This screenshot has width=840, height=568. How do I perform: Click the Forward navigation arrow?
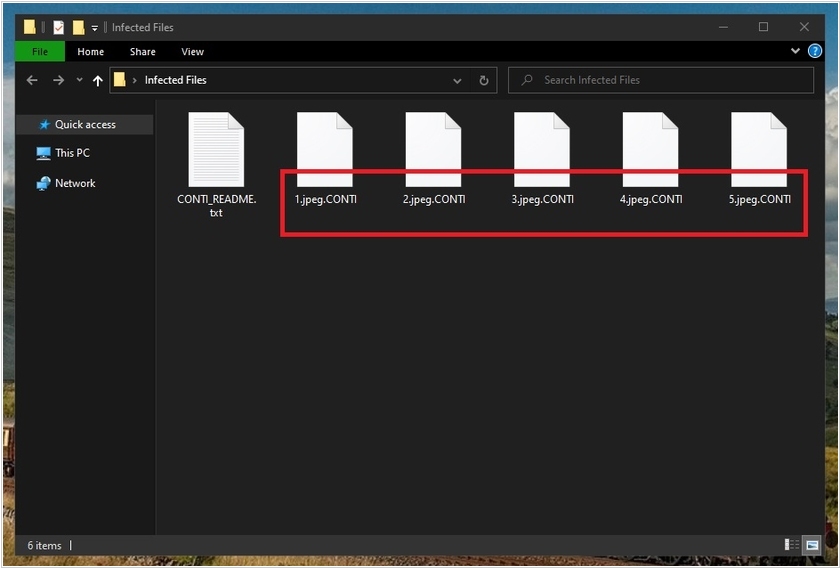coord(58,80)
